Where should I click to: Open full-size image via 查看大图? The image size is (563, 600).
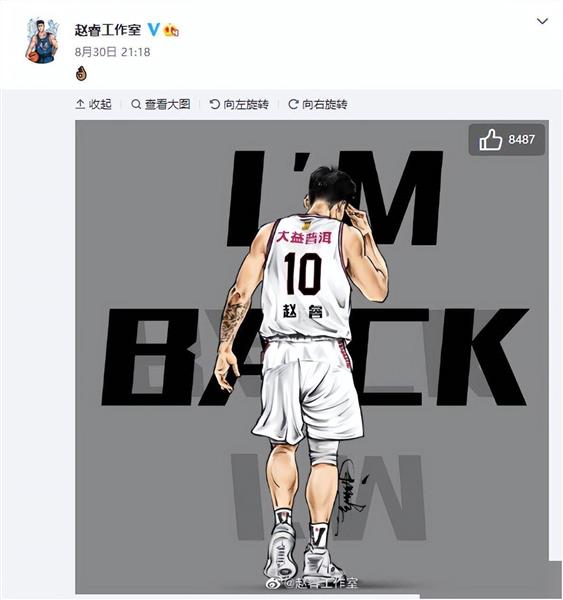[x=161, y=104]
